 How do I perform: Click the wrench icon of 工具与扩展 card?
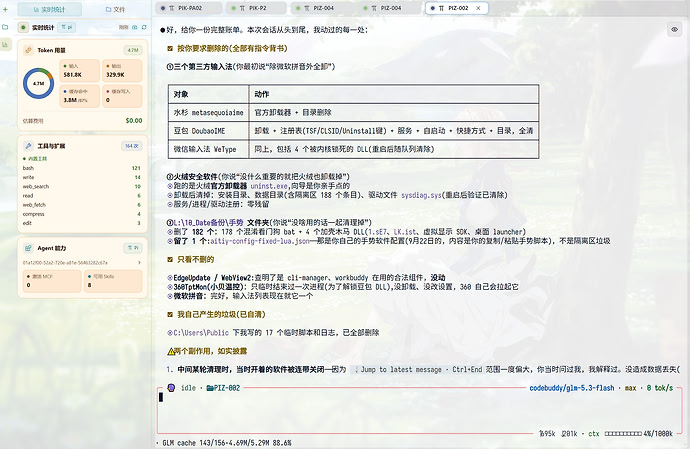click(x=28, y=146)
